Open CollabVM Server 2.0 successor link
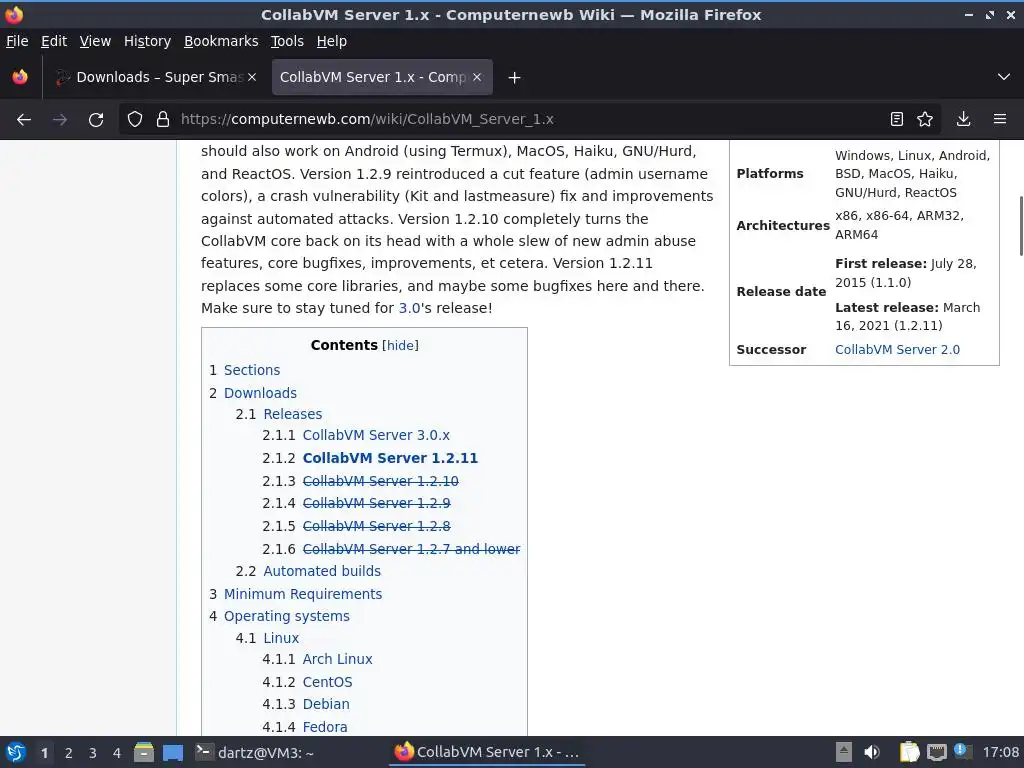The image size is (1024, 768). (x=897, y=349)
